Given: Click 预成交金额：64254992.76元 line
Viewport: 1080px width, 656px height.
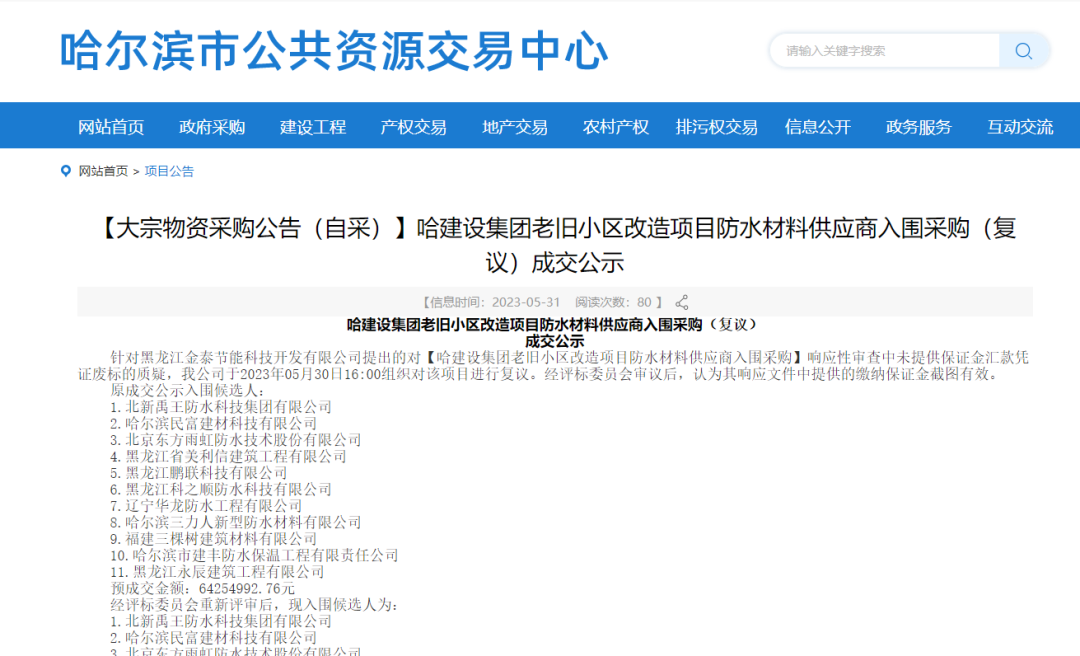Looking at the screenshot, I should pyautogui.click(x=202, y=588).
